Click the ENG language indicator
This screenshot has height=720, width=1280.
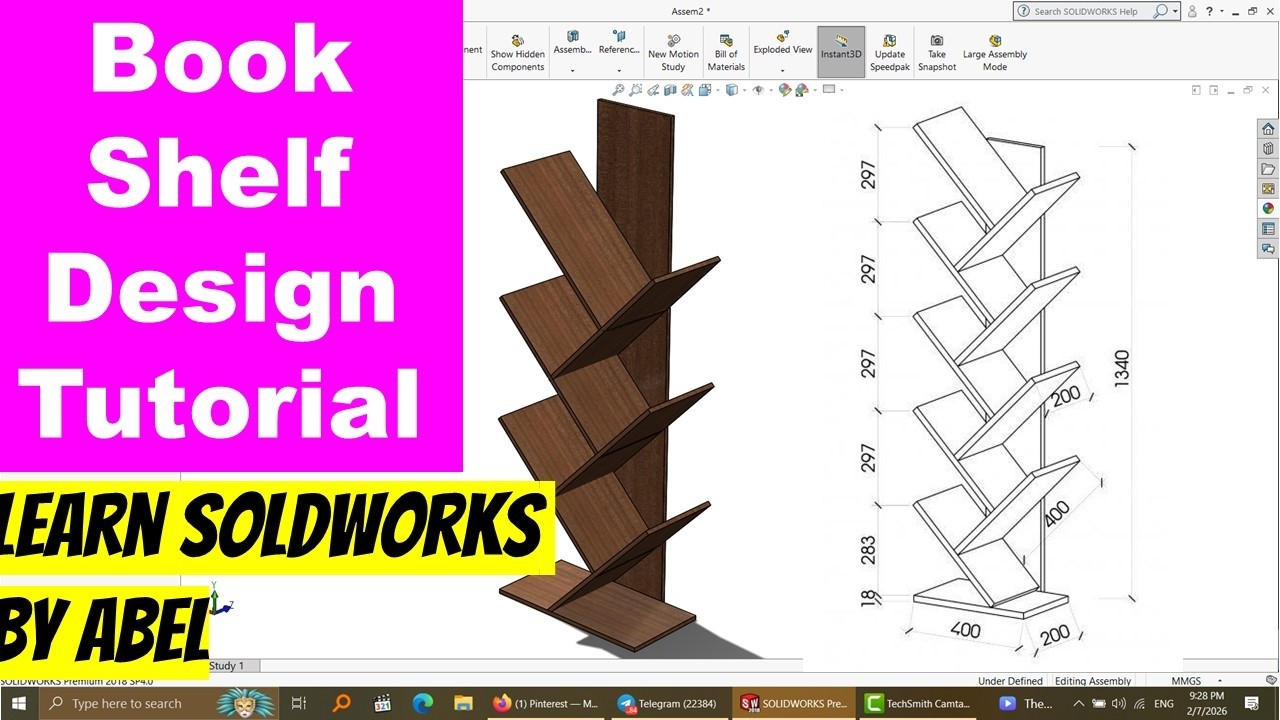click(x=1164, y=704)
